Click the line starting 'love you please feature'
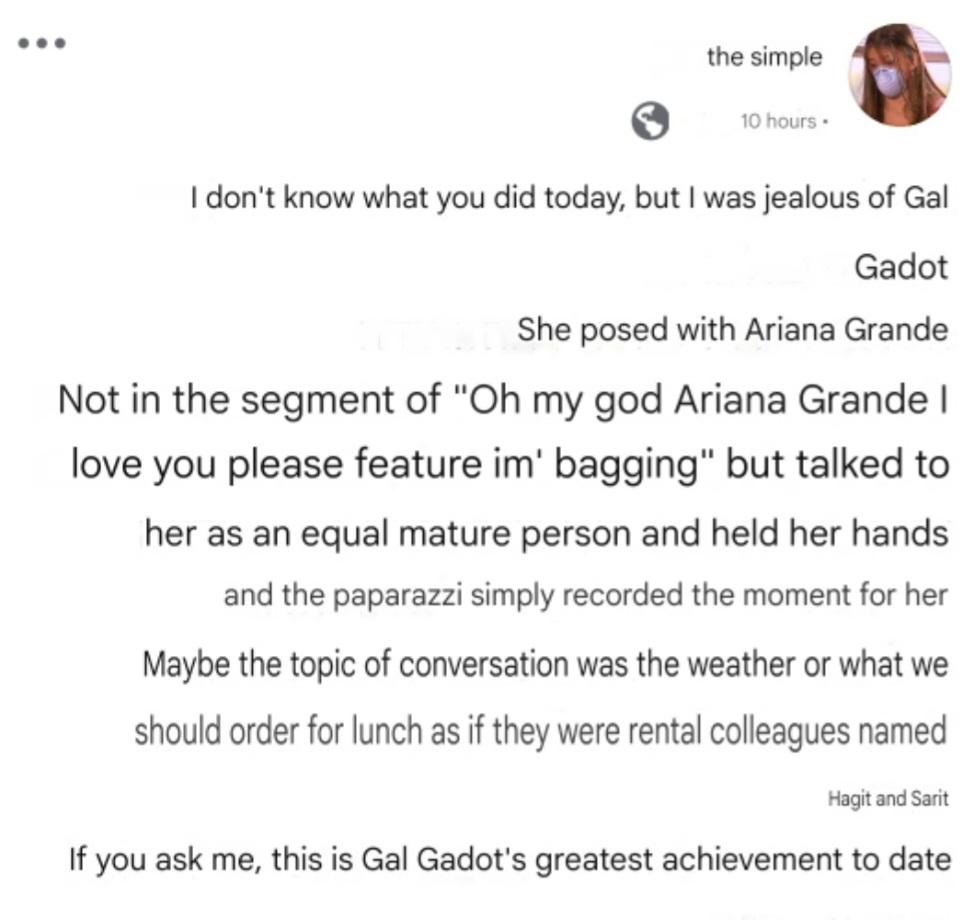 (510, 464)
